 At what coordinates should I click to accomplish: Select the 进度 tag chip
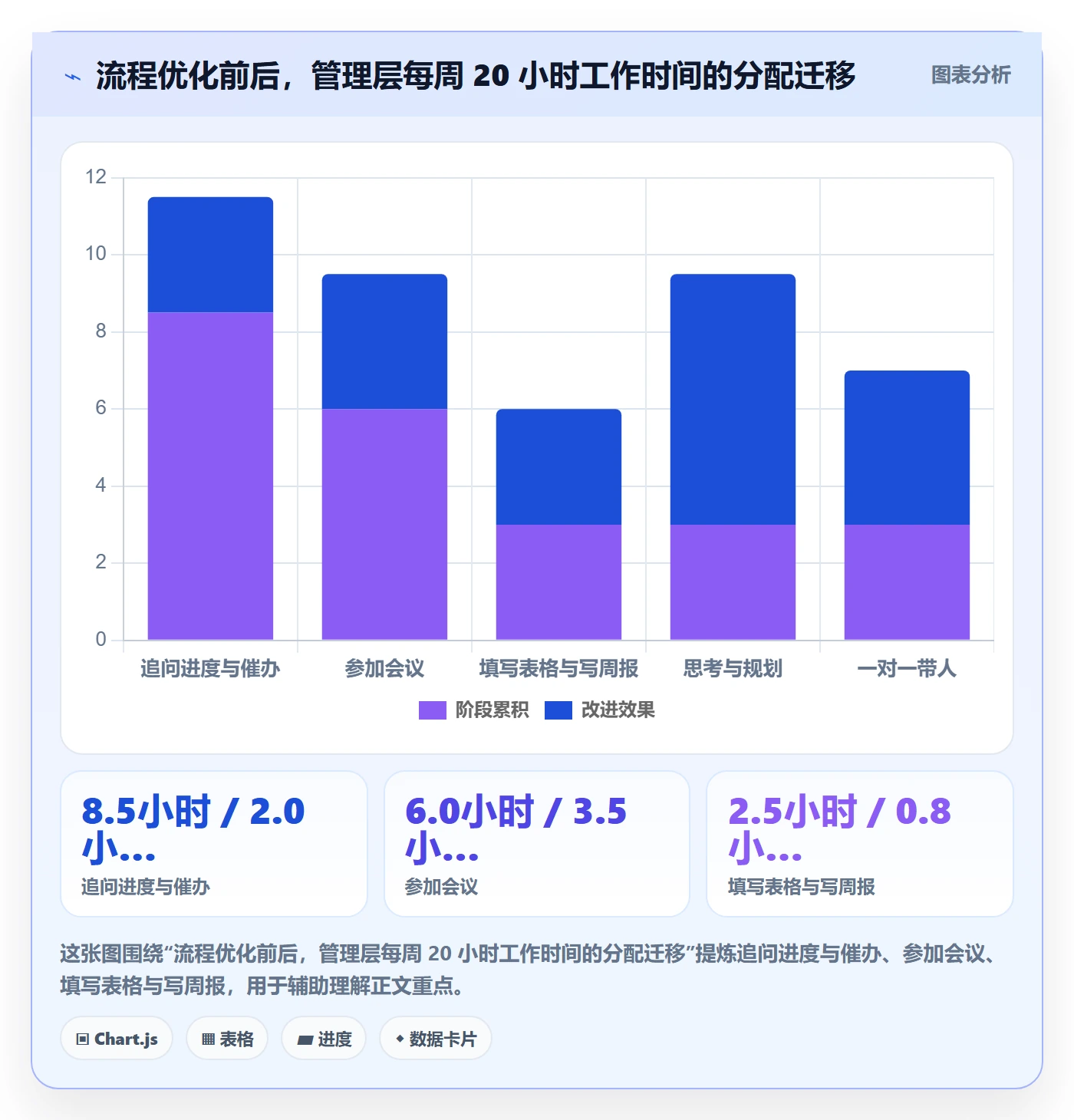pyautogui.click(x=324, y=1039)
